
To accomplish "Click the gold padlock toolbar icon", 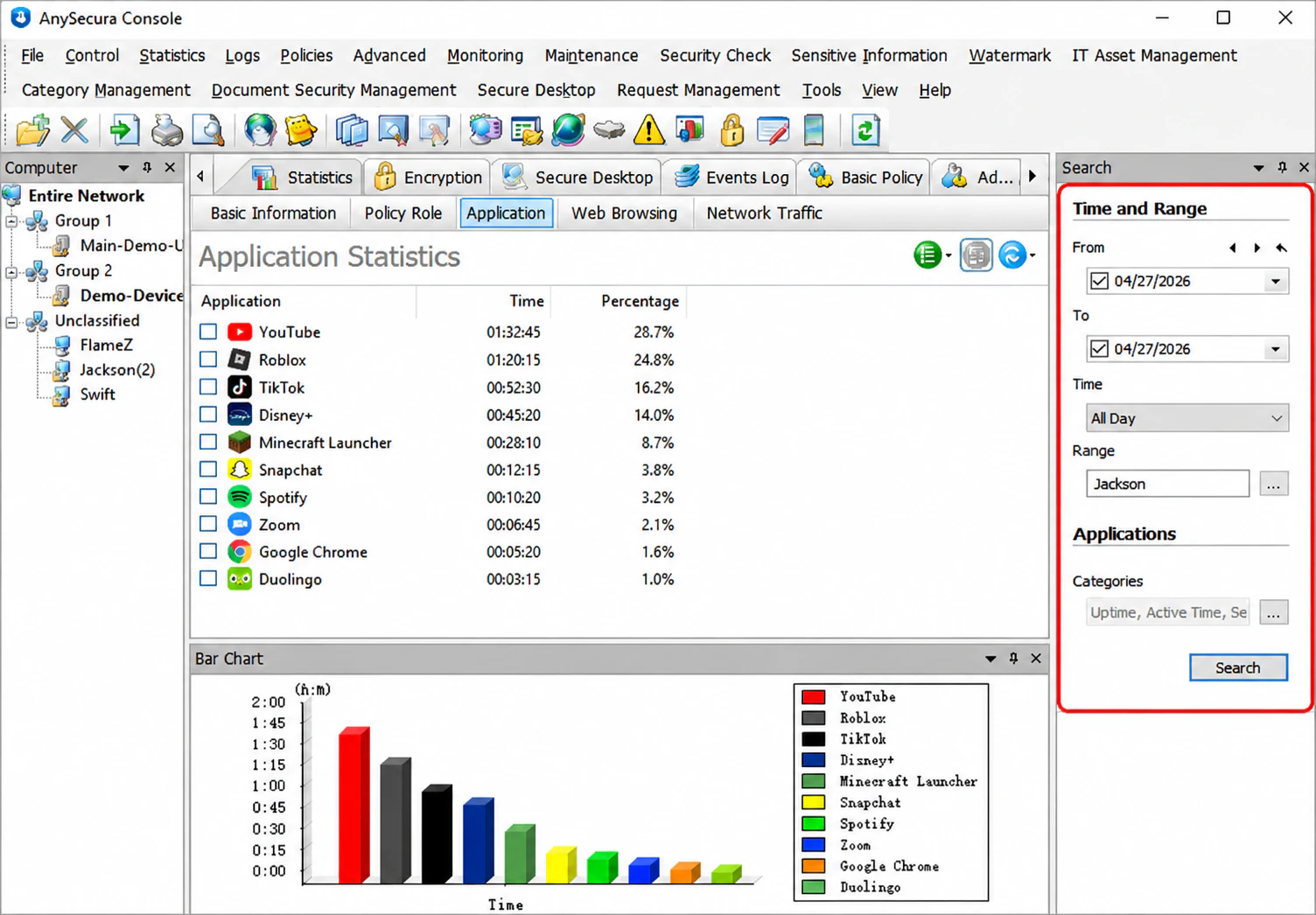I will pyautogui.click(x=732, y=130).
